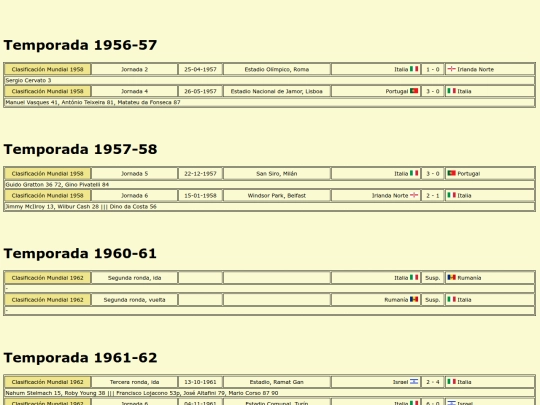This screenshot has width=540, height=405.
Task: Click the '1 - 0' score in Roma row
Action: (x=433, y=69)
